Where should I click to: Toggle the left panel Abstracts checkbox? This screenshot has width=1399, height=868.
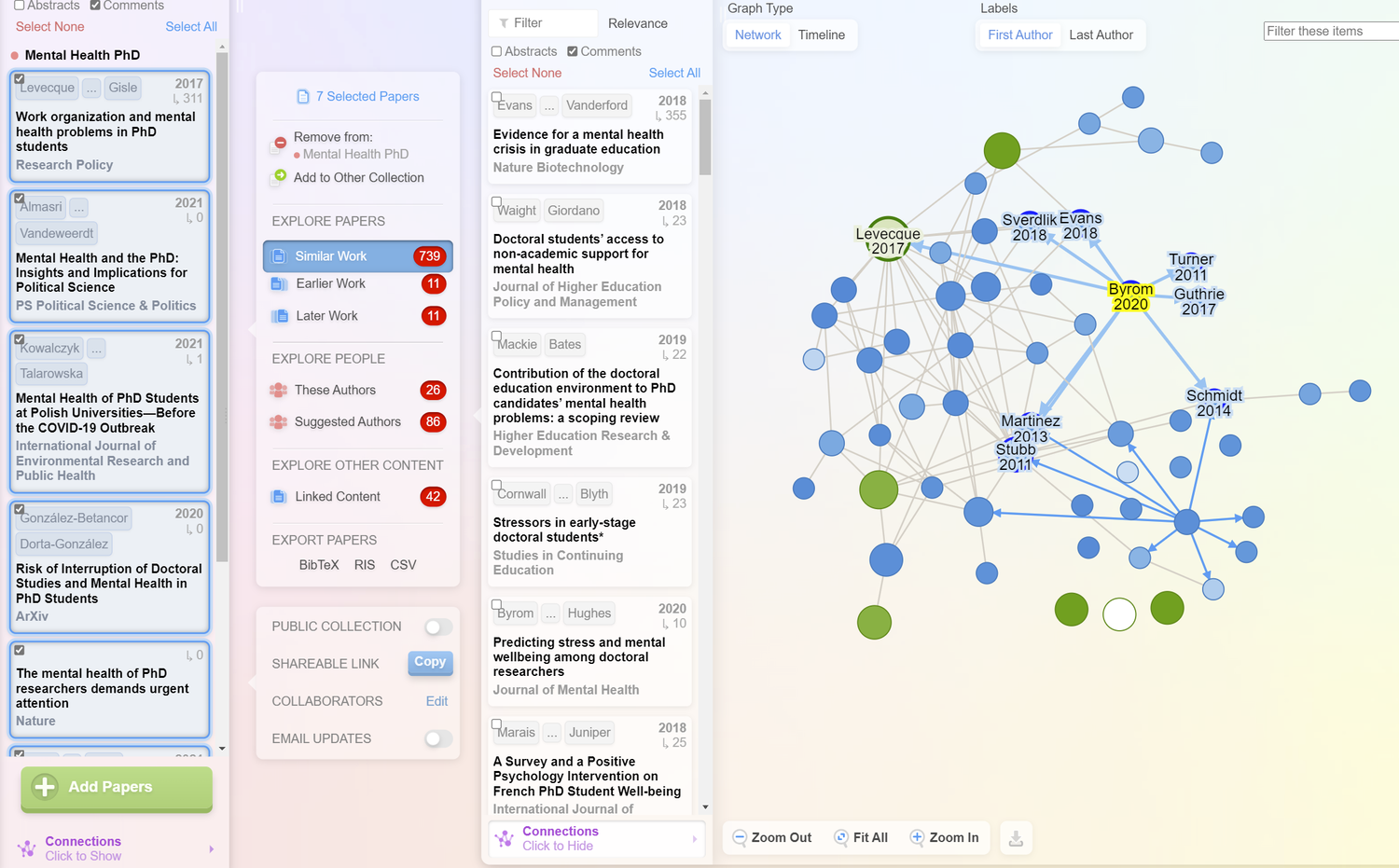[20, 6]
